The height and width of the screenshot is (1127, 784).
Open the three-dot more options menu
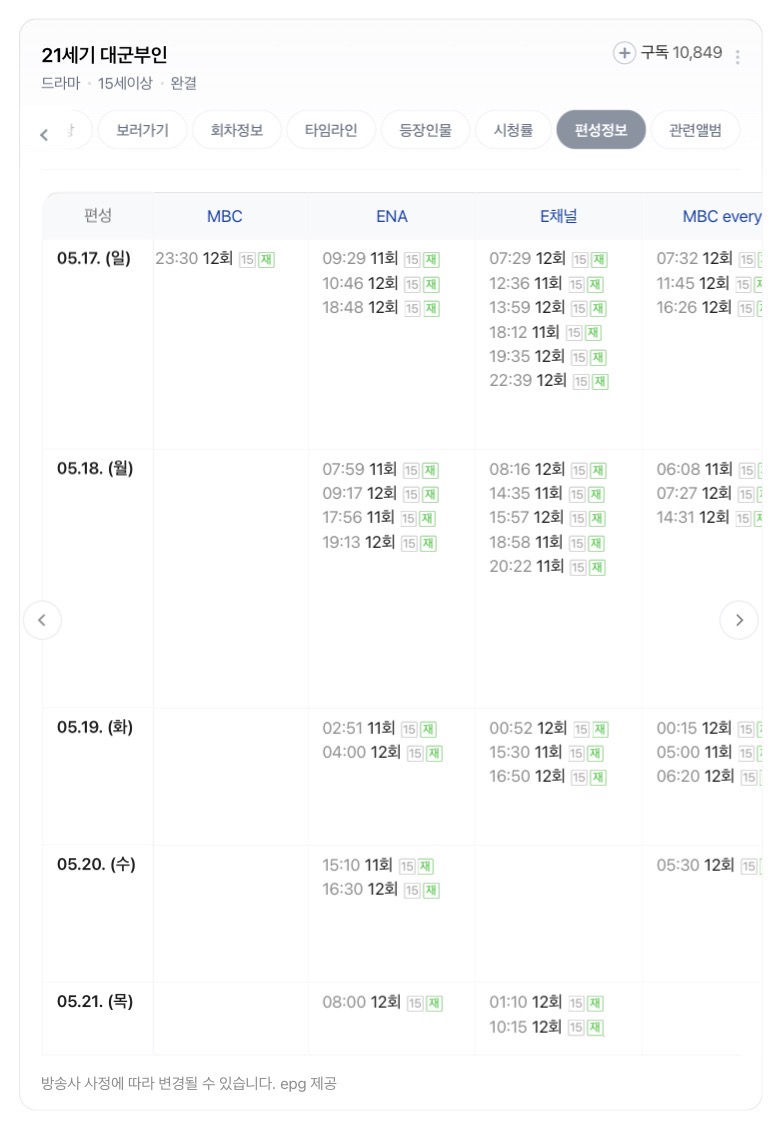[x=737, y=57]
